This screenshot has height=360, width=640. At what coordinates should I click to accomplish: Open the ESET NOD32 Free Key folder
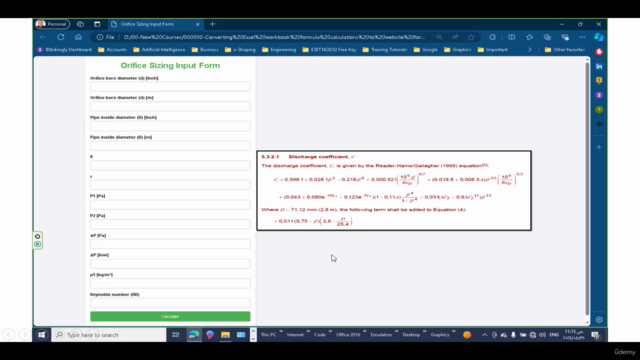click(x=329, y=50)
